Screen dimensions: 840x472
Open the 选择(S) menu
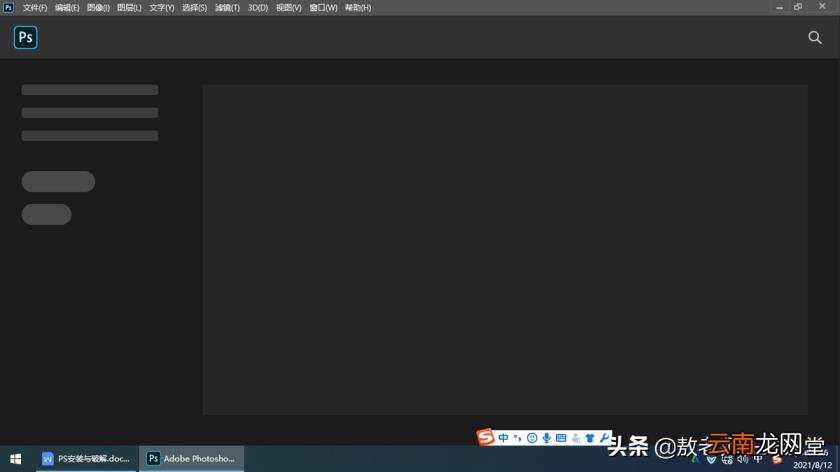194,8
